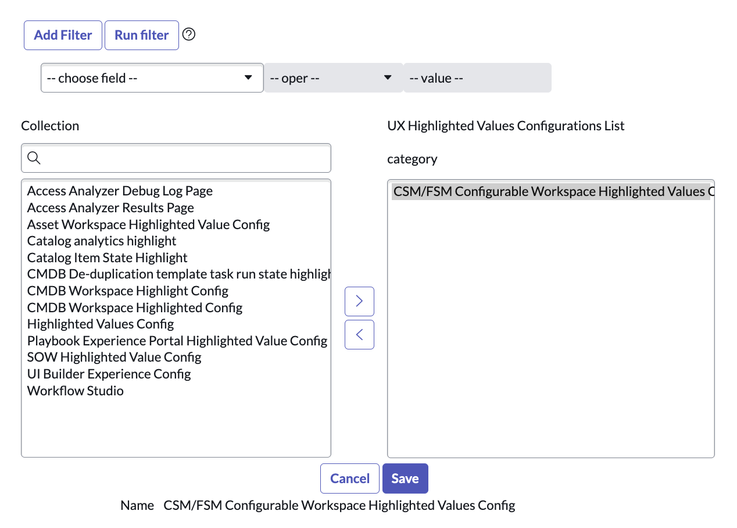The width and height of the screenshot is (737, 528).
Task: Select CMDB De-duplication template task entry
Action: point(178,274)
